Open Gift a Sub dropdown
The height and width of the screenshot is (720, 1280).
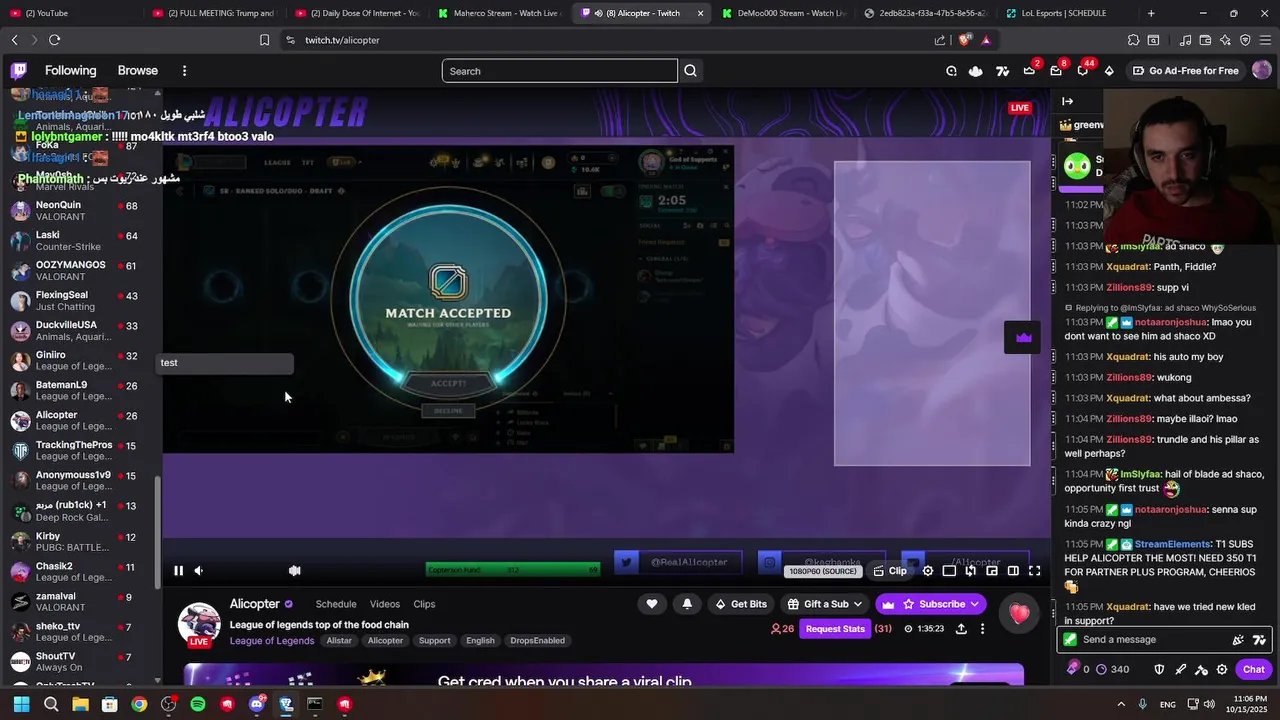(825, 604)
